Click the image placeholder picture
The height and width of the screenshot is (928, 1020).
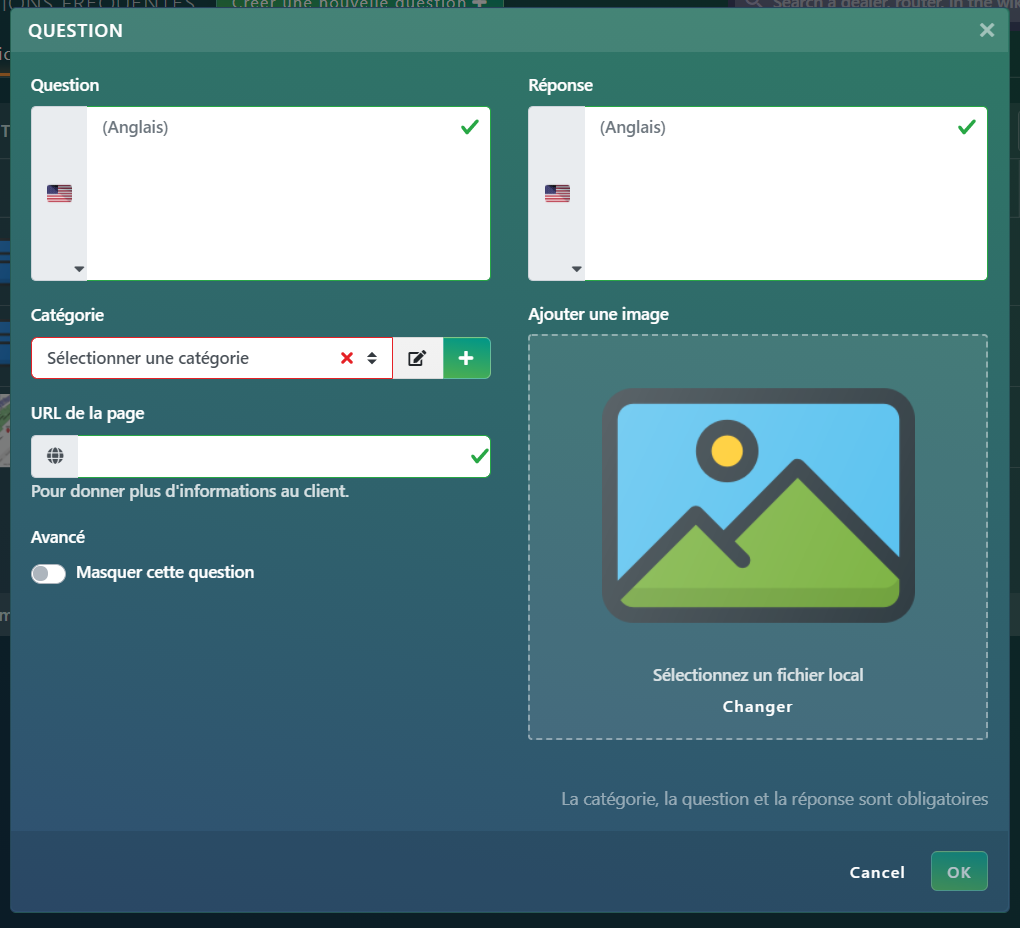(x=757, y=505)
